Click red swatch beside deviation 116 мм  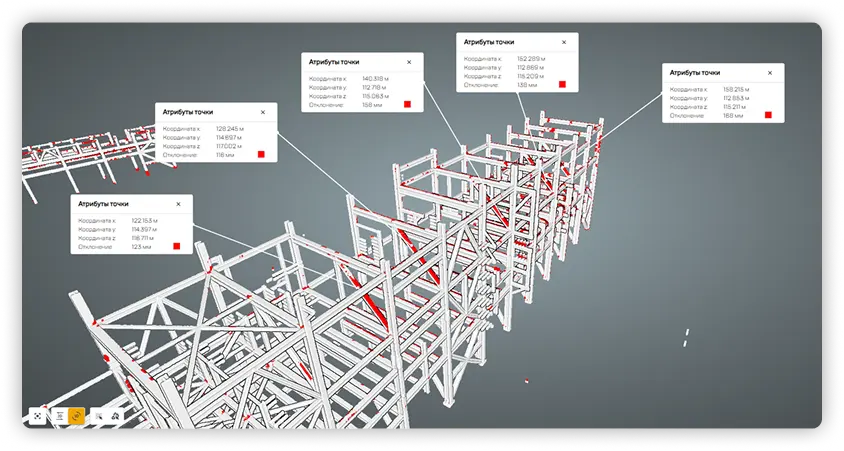pos(260,155)
